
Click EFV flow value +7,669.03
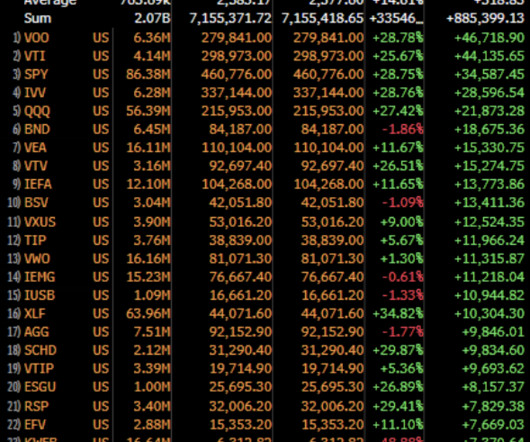pyautogui.click(x=493, y=424)
